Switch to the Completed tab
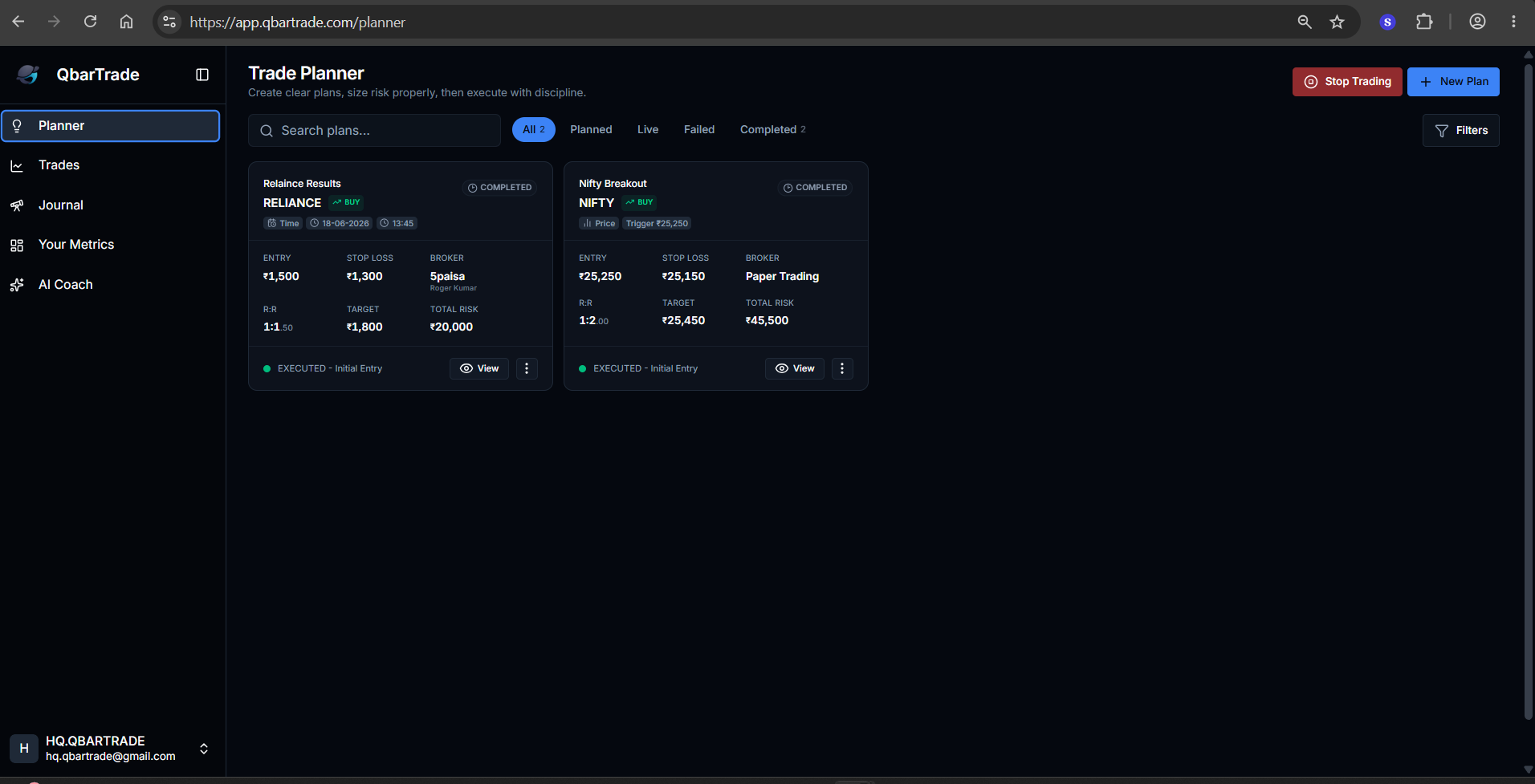 pos(772,129)
